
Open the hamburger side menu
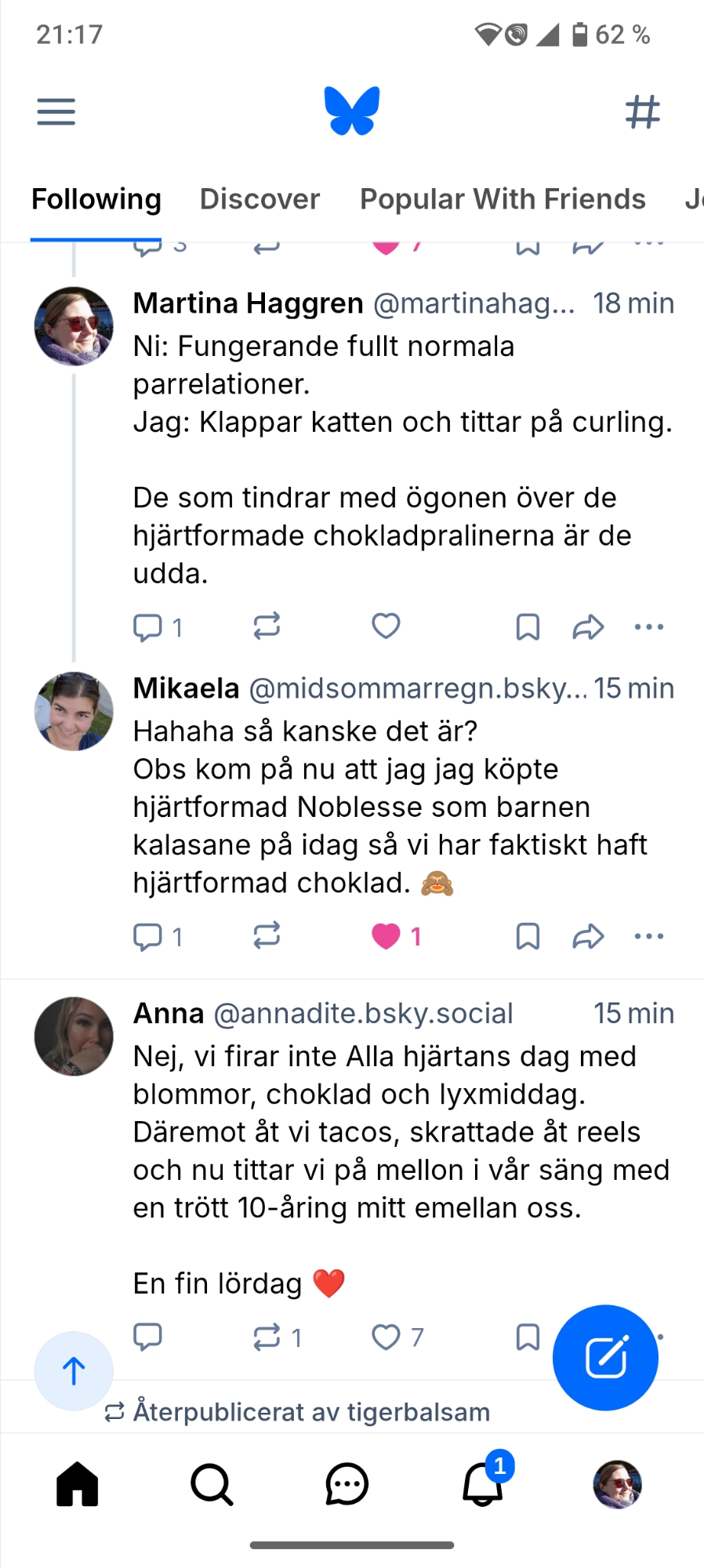(x=56, y=112)
